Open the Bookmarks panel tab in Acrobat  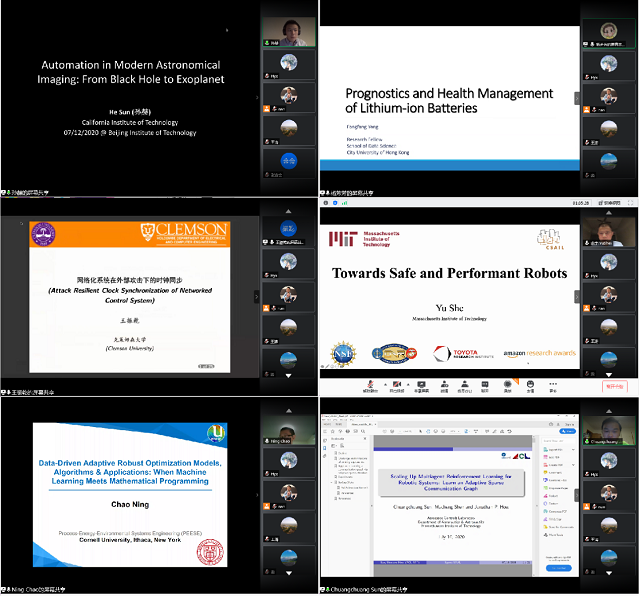tap(325, 449)
